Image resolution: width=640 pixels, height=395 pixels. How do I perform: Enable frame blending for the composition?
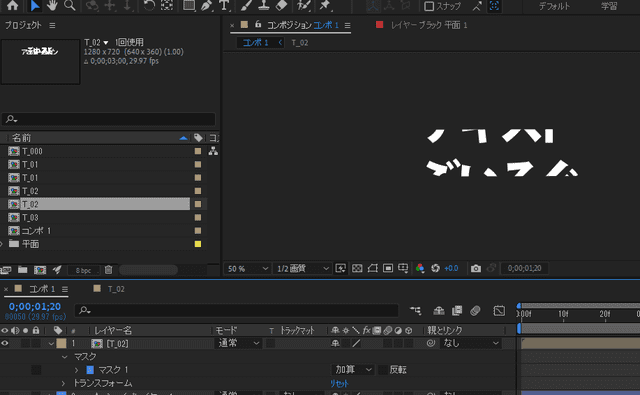click(457, 311)
